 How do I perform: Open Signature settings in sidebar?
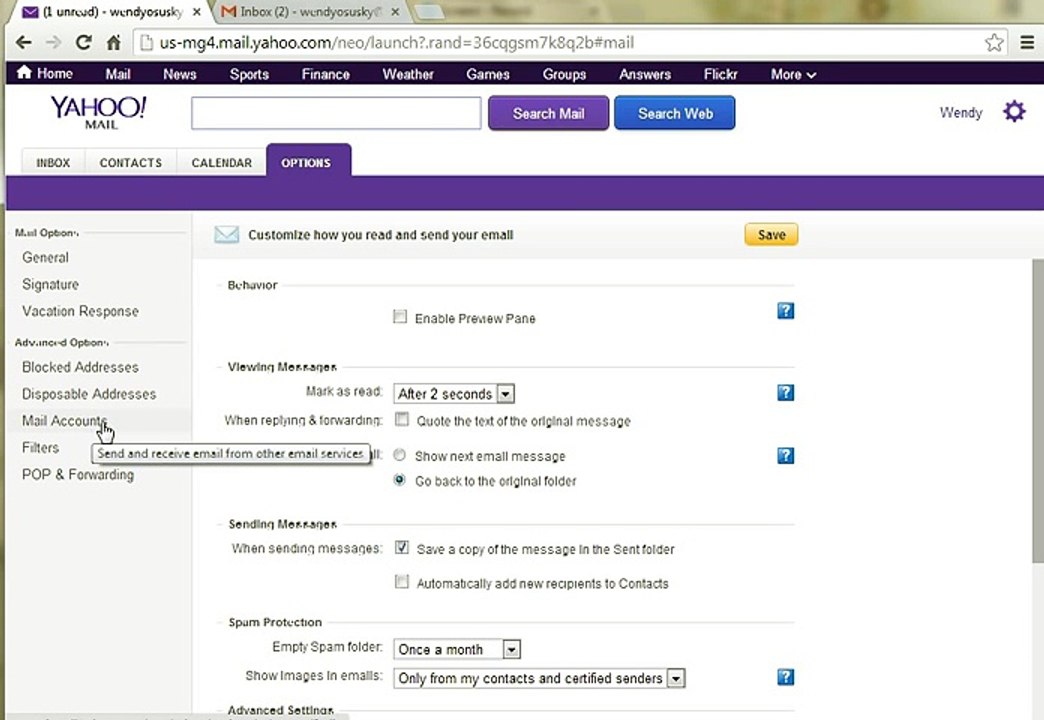click(x=51, y=284)
